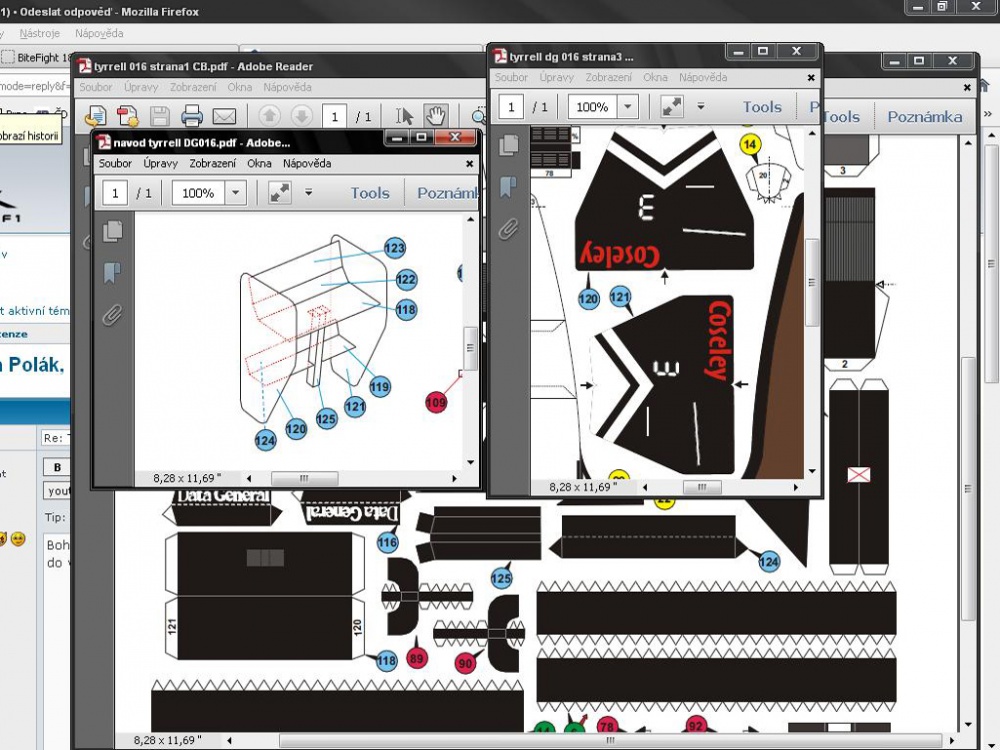The height and width of the screenshot is (750, 1000).
Task: Click horizontal scrollbar thumb in strana3 window
Action: pos(702,487)
